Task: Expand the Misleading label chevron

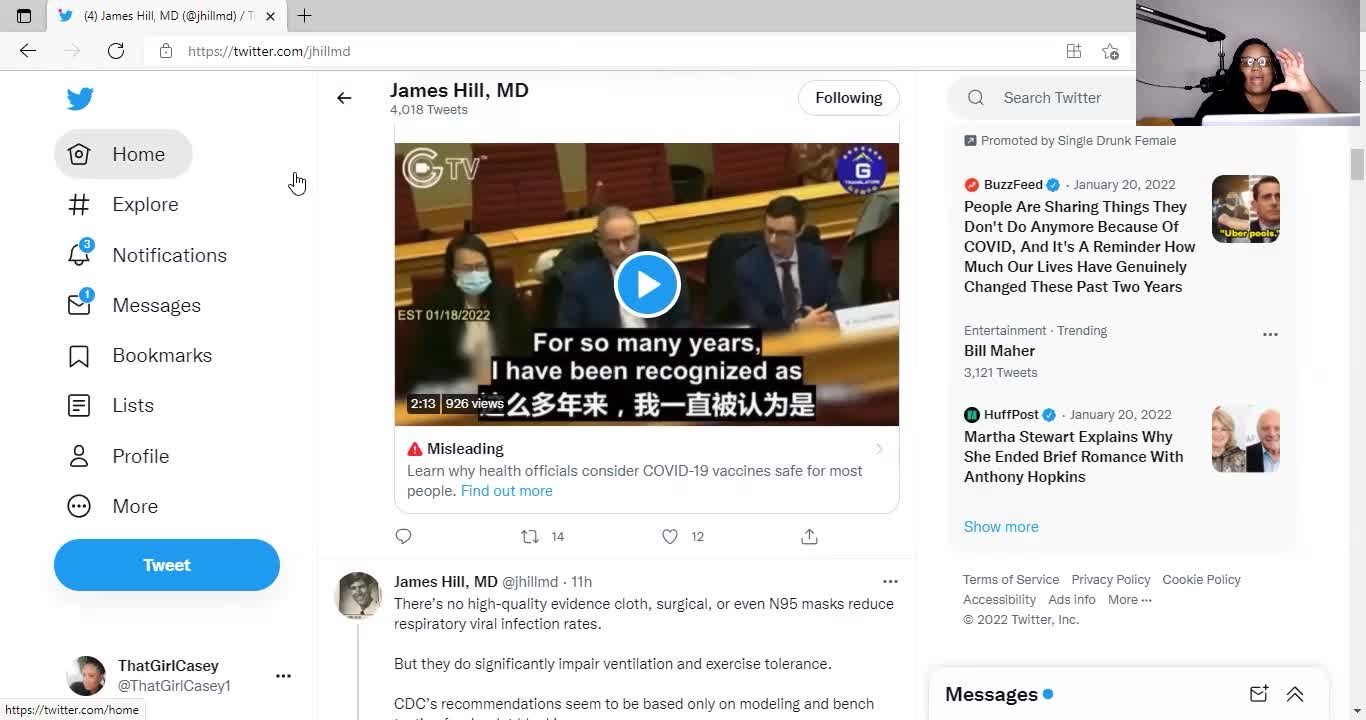Action: [879, 449]
